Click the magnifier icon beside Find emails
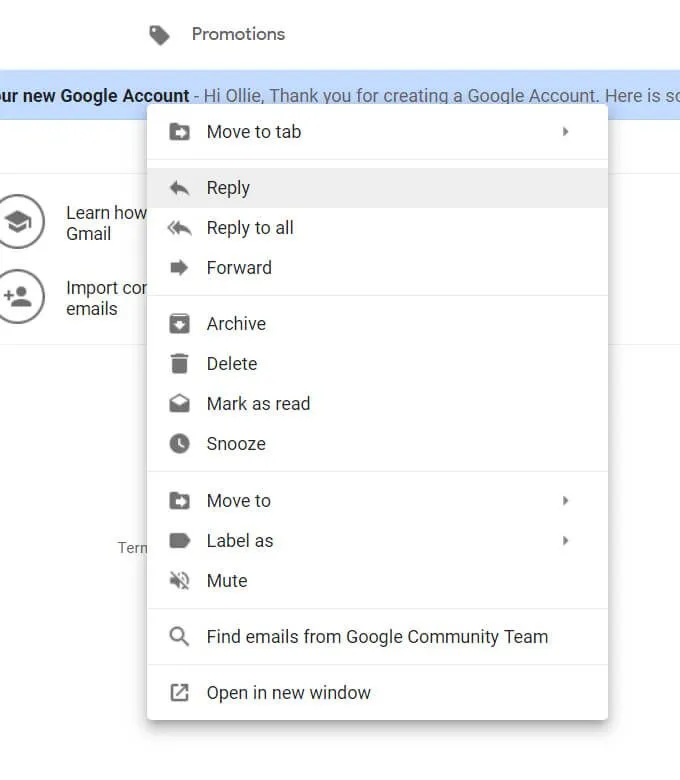This screenshot has height=780, width=680. 179,637
